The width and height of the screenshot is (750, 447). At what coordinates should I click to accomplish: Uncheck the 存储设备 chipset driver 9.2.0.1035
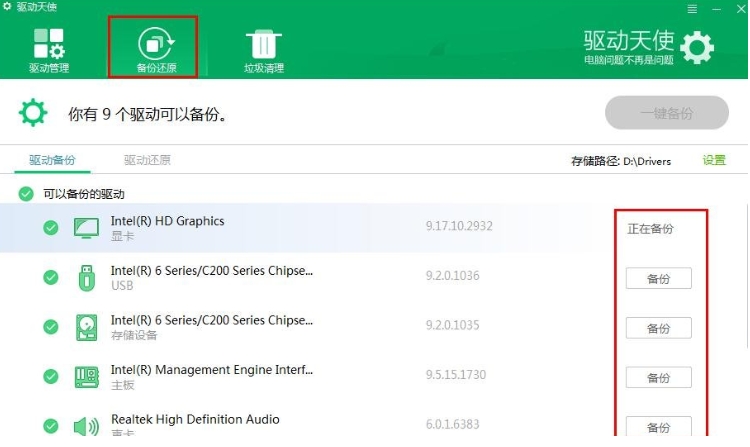pyautogui.click(x=51, y=327)
